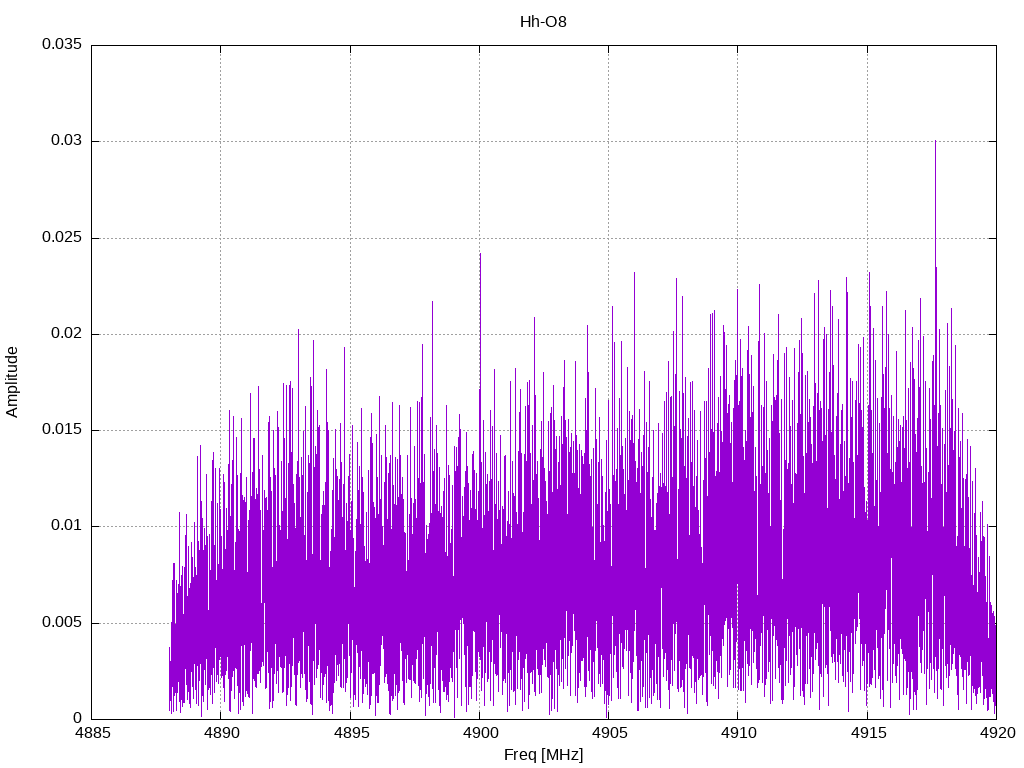Click the plot title Hh-O8
1024x768 pixels.
[x=543, y=22]
